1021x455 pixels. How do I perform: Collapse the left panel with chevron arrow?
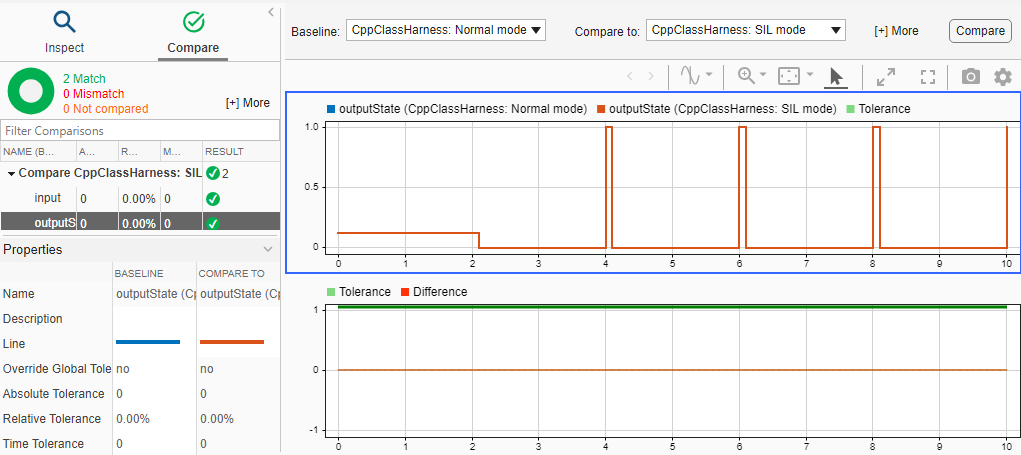pos(271,12)
